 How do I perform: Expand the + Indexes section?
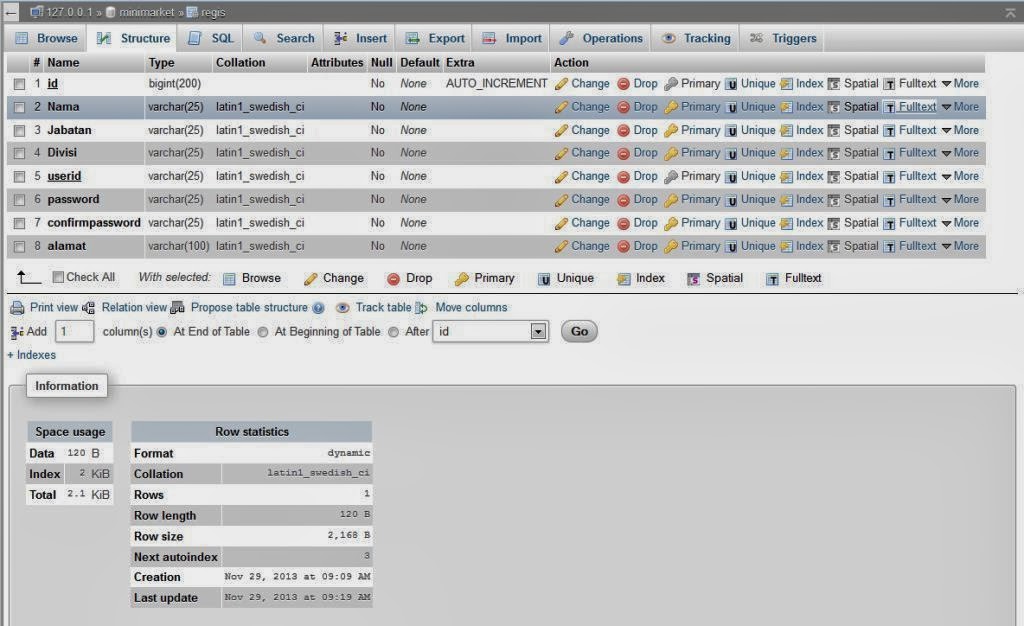31,355
